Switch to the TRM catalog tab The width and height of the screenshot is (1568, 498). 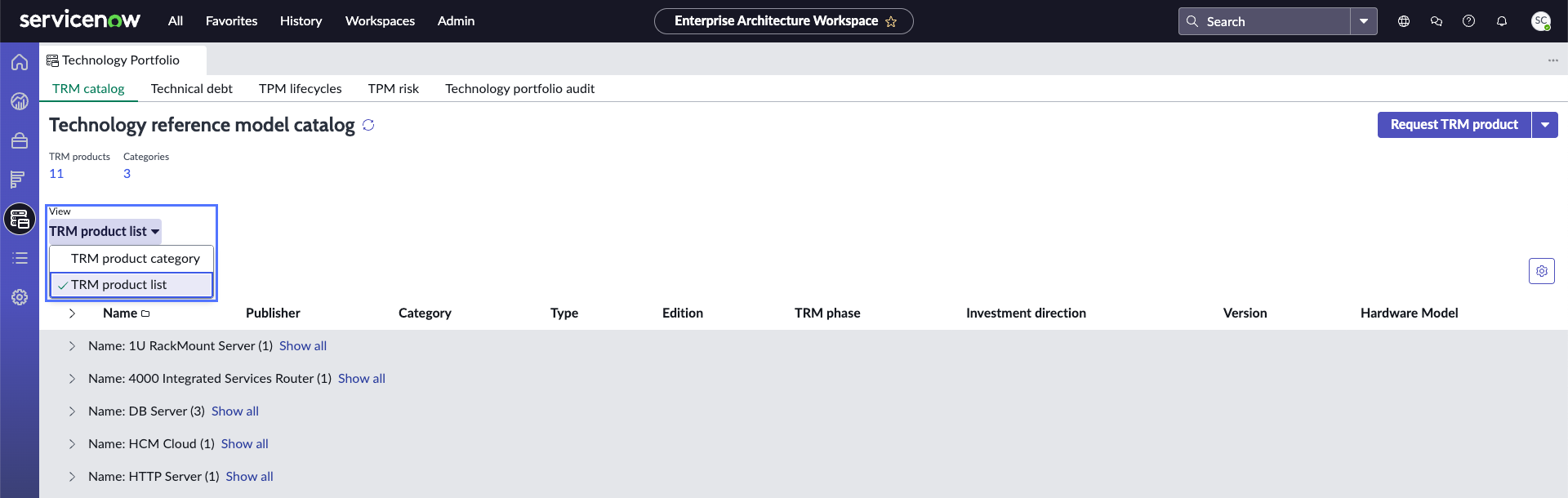point(88,89)
